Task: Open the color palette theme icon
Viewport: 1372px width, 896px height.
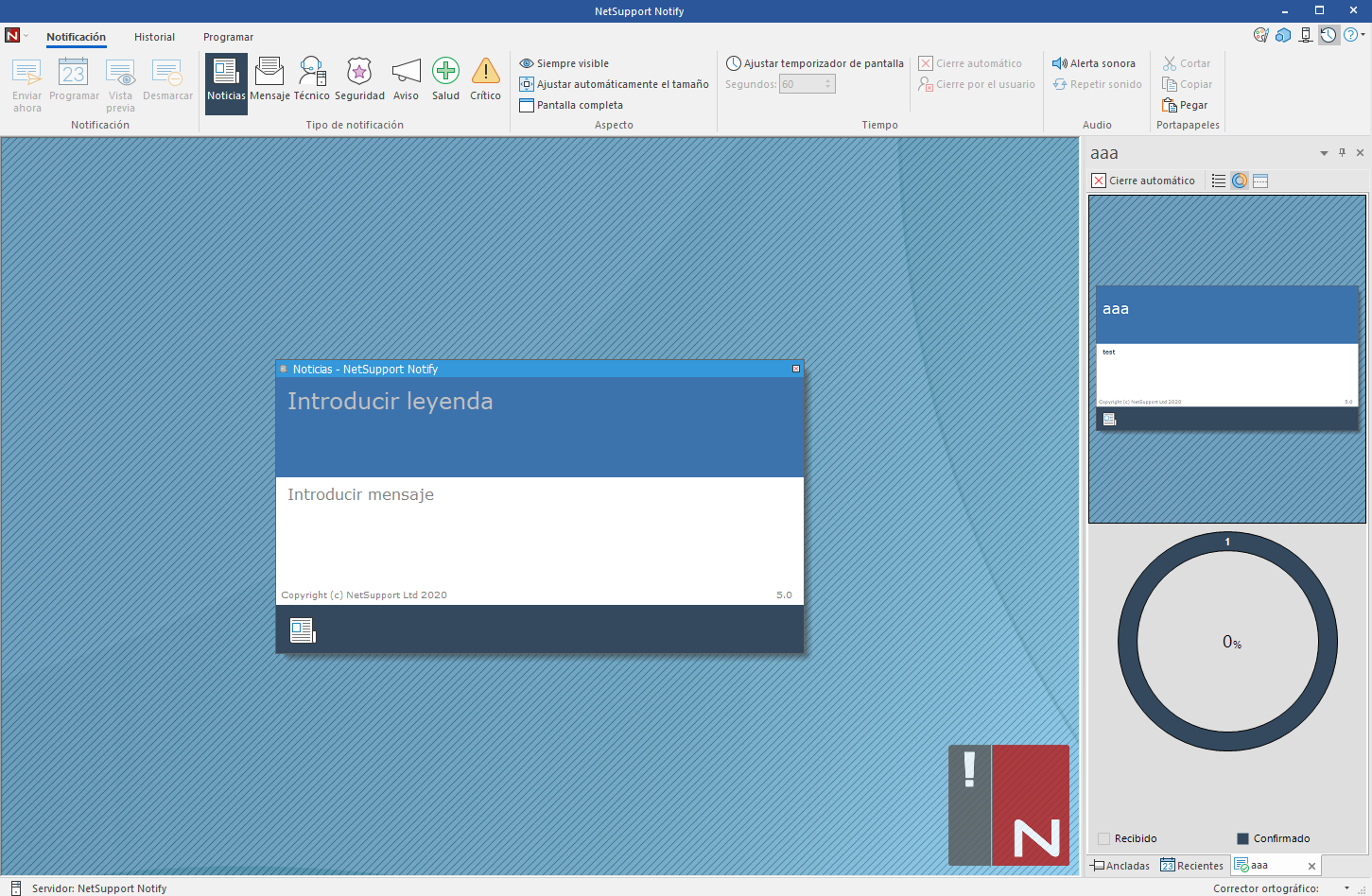Action: (1260, 35)
